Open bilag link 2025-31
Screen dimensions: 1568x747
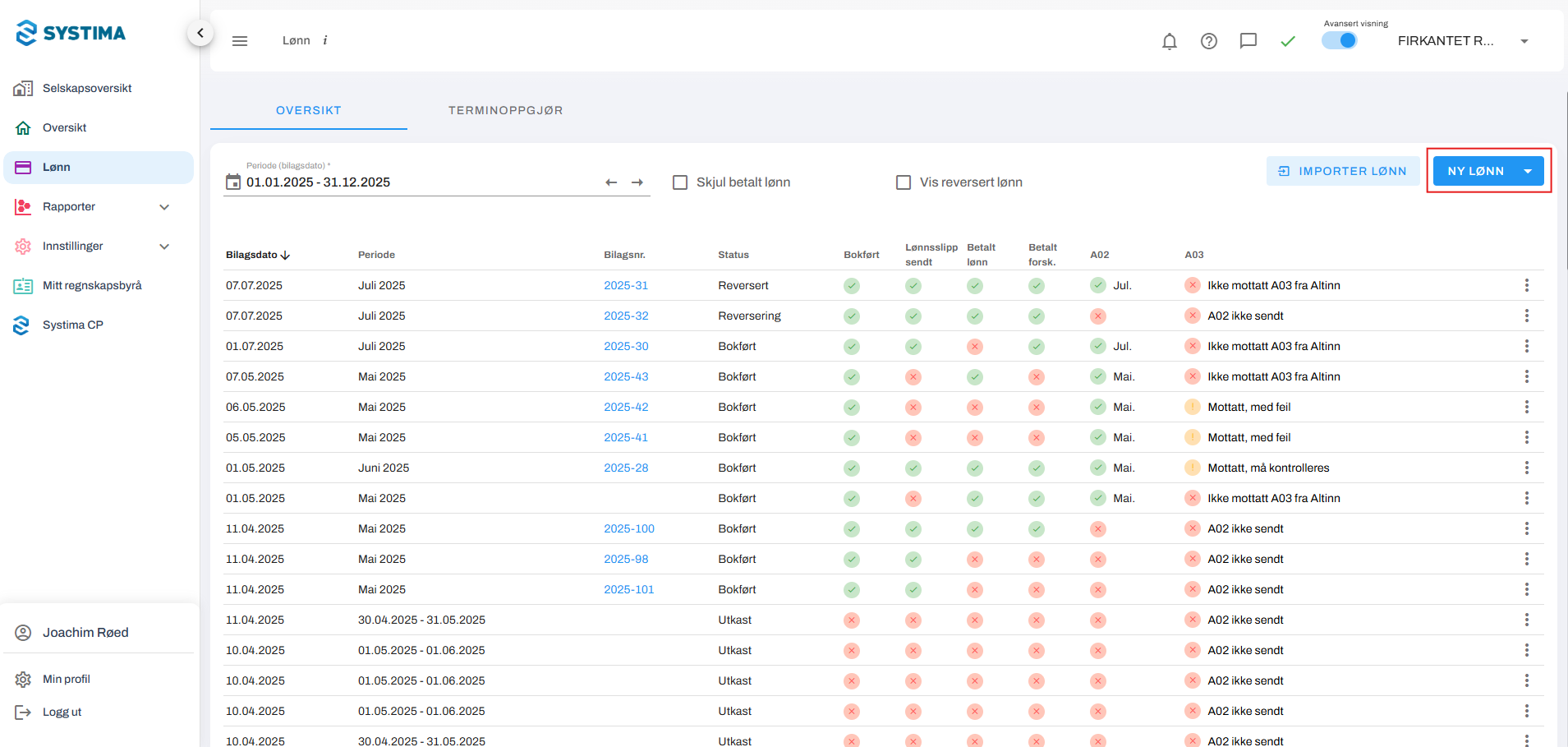tap(626, 285)
